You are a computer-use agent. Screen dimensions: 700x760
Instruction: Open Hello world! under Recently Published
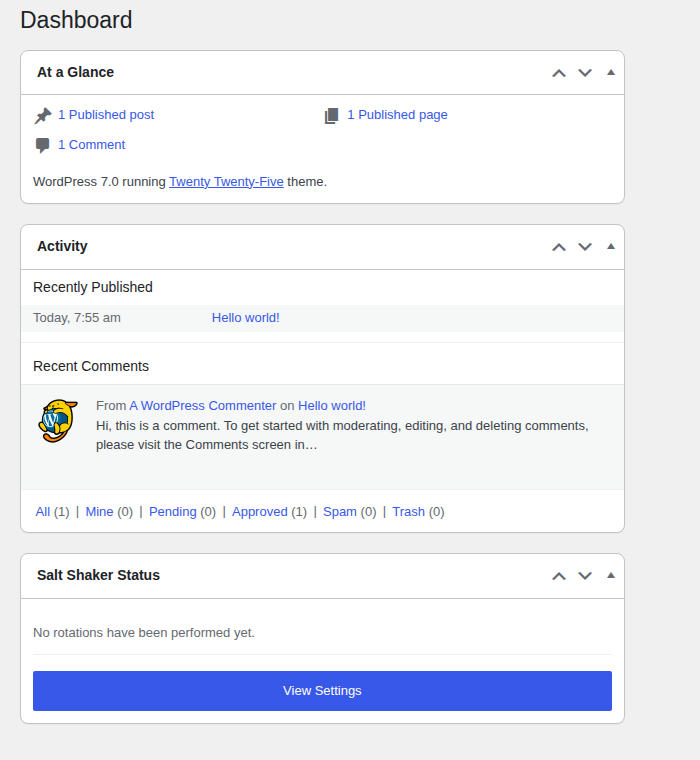(x=245, y=318)
